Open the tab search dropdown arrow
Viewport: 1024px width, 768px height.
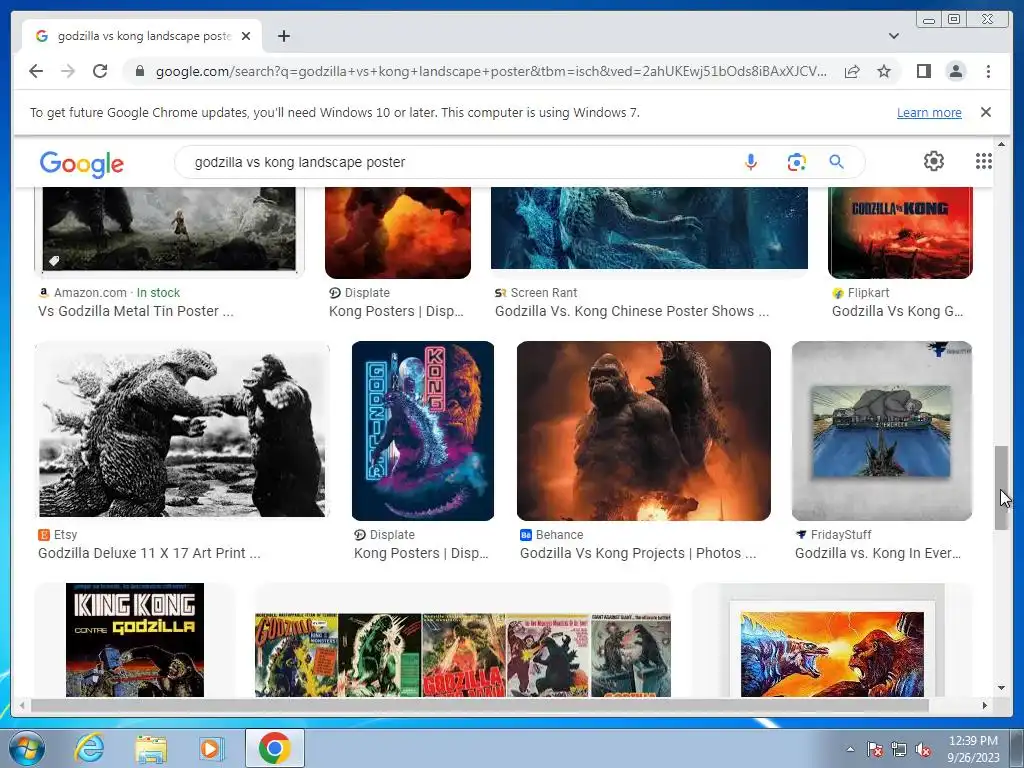pyautogui.click(x=893, y=36)
